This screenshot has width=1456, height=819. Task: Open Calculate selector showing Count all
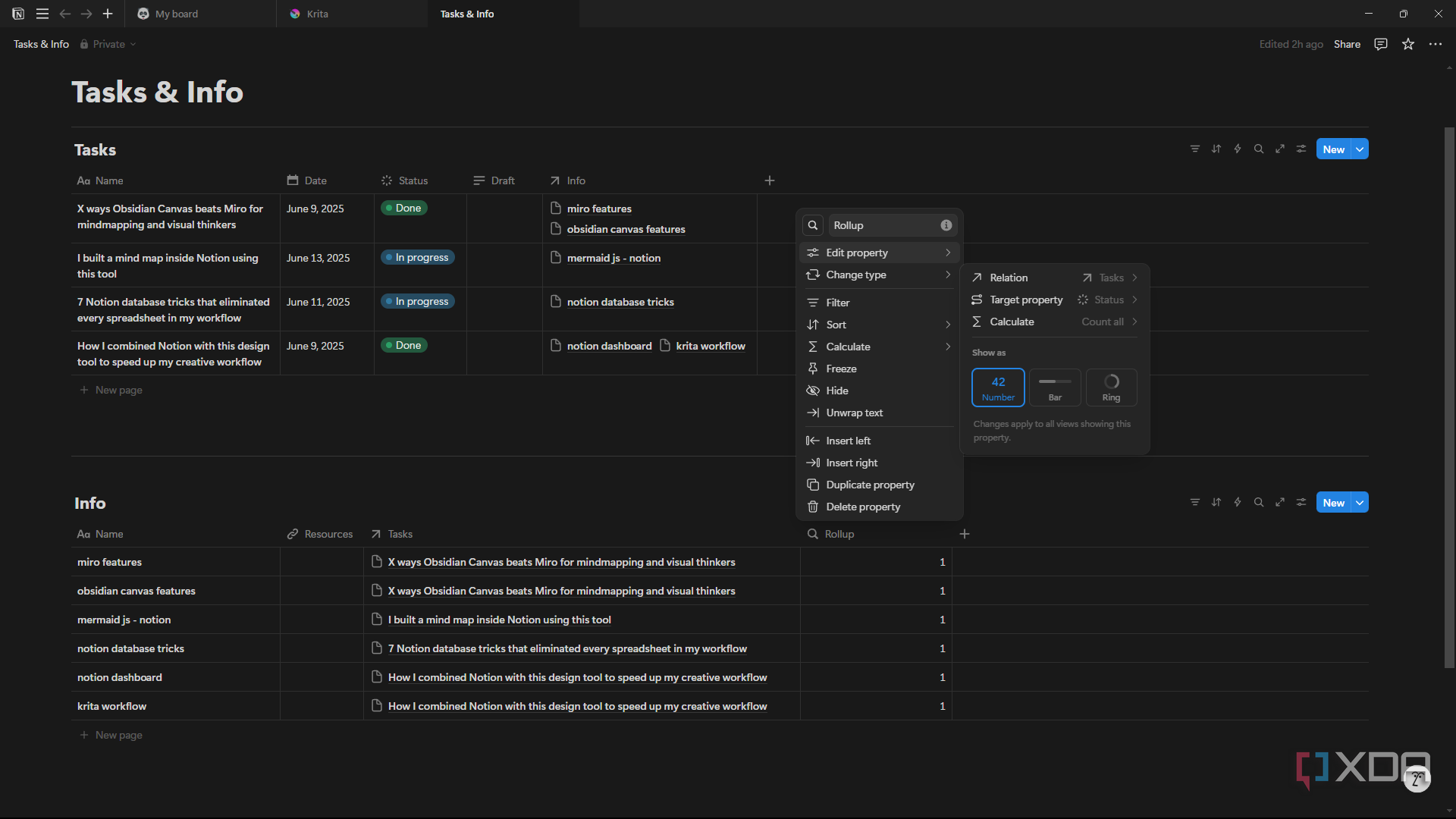[x=1055, y=322]
